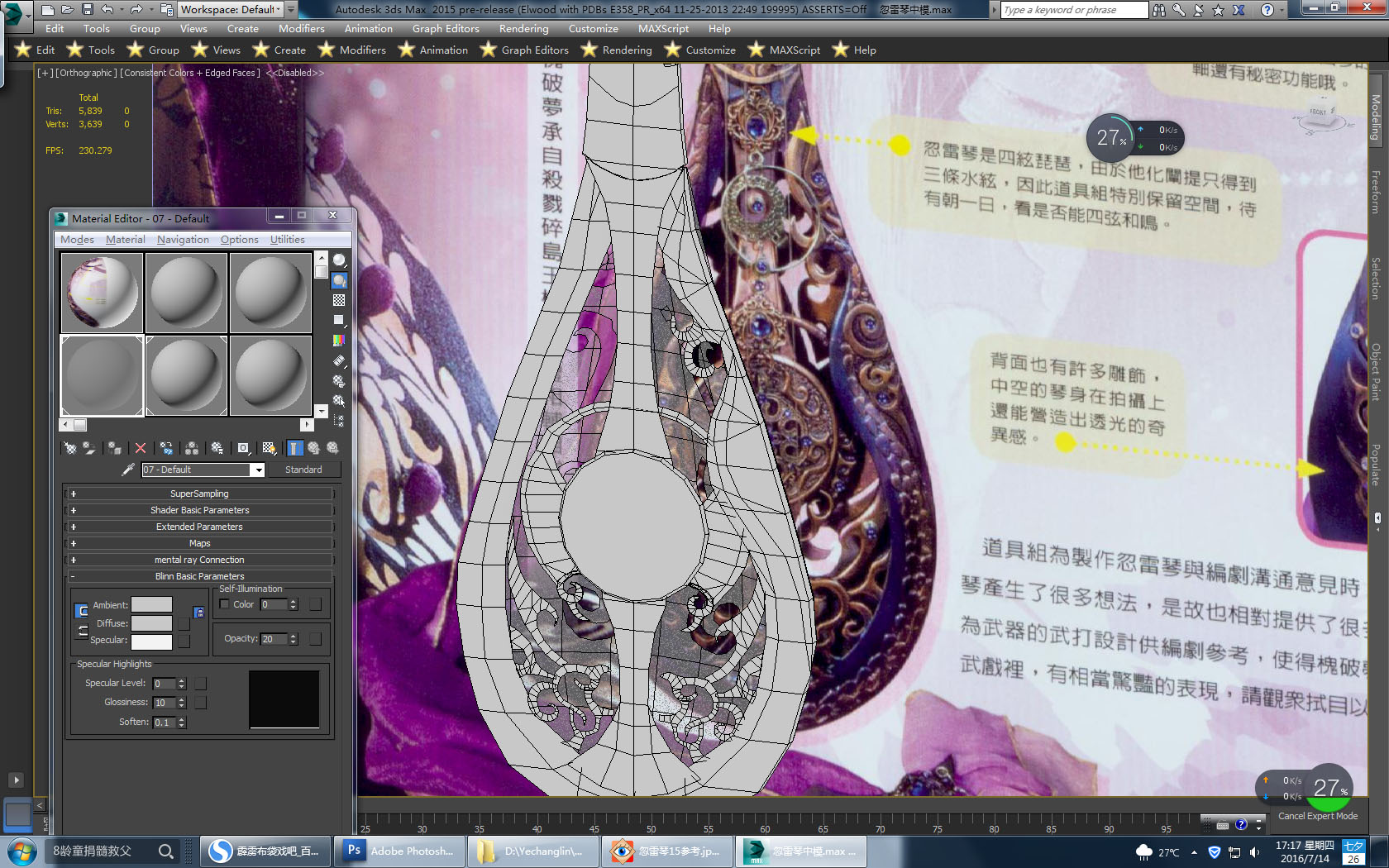This screenshot has height=868, width=1389.
Task: Click Material ID Channel icon
Action: (243, 448)
